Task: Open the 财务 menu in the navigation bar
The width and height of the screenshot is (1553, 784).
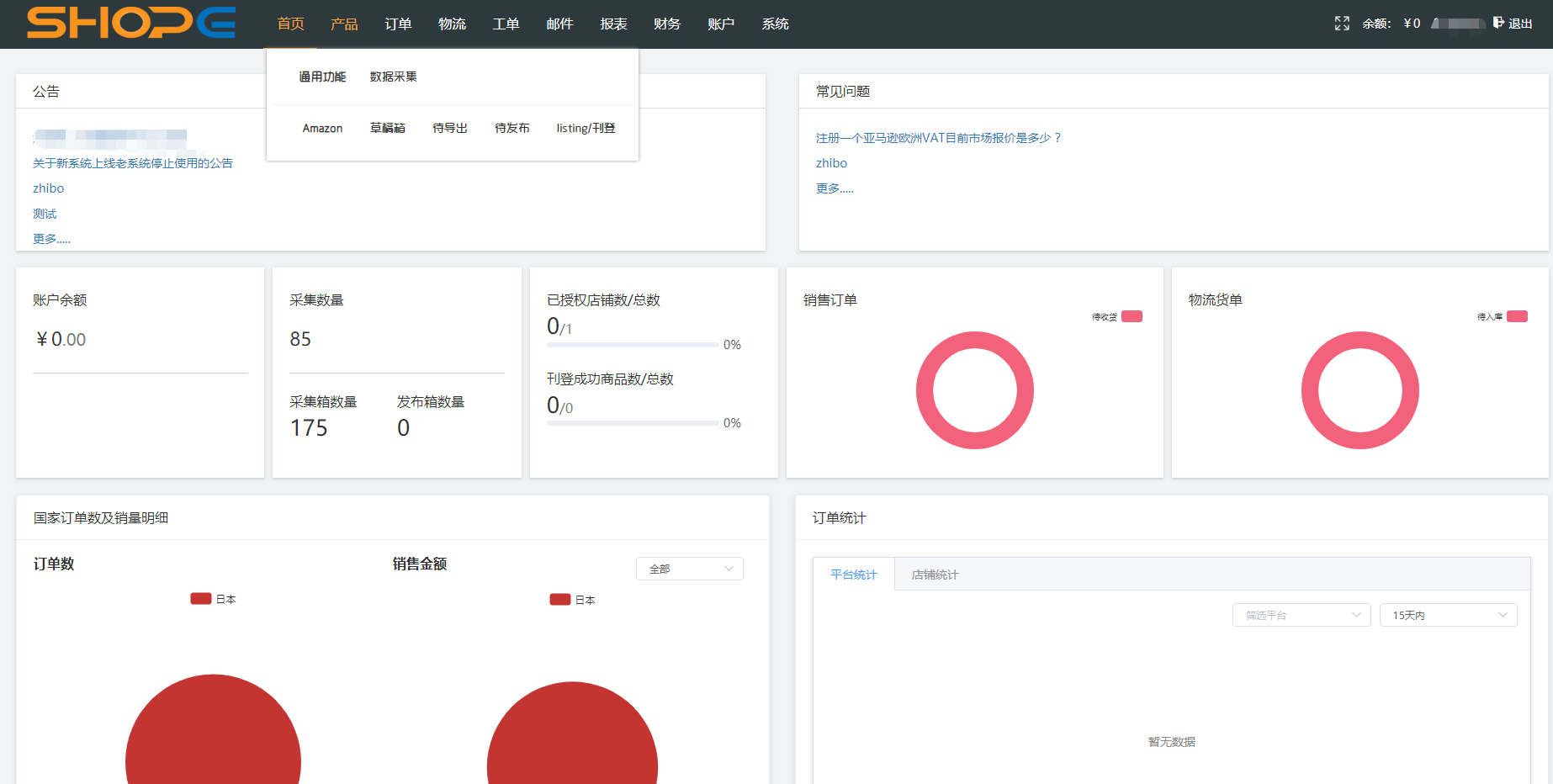Action: click(x=667, y=24)
